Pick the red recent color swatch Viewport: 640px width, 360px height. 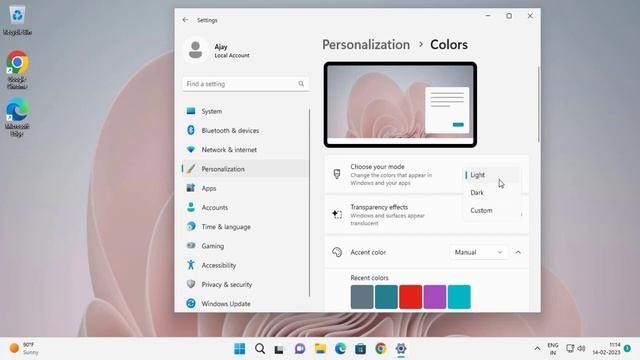tap(410, 297)
